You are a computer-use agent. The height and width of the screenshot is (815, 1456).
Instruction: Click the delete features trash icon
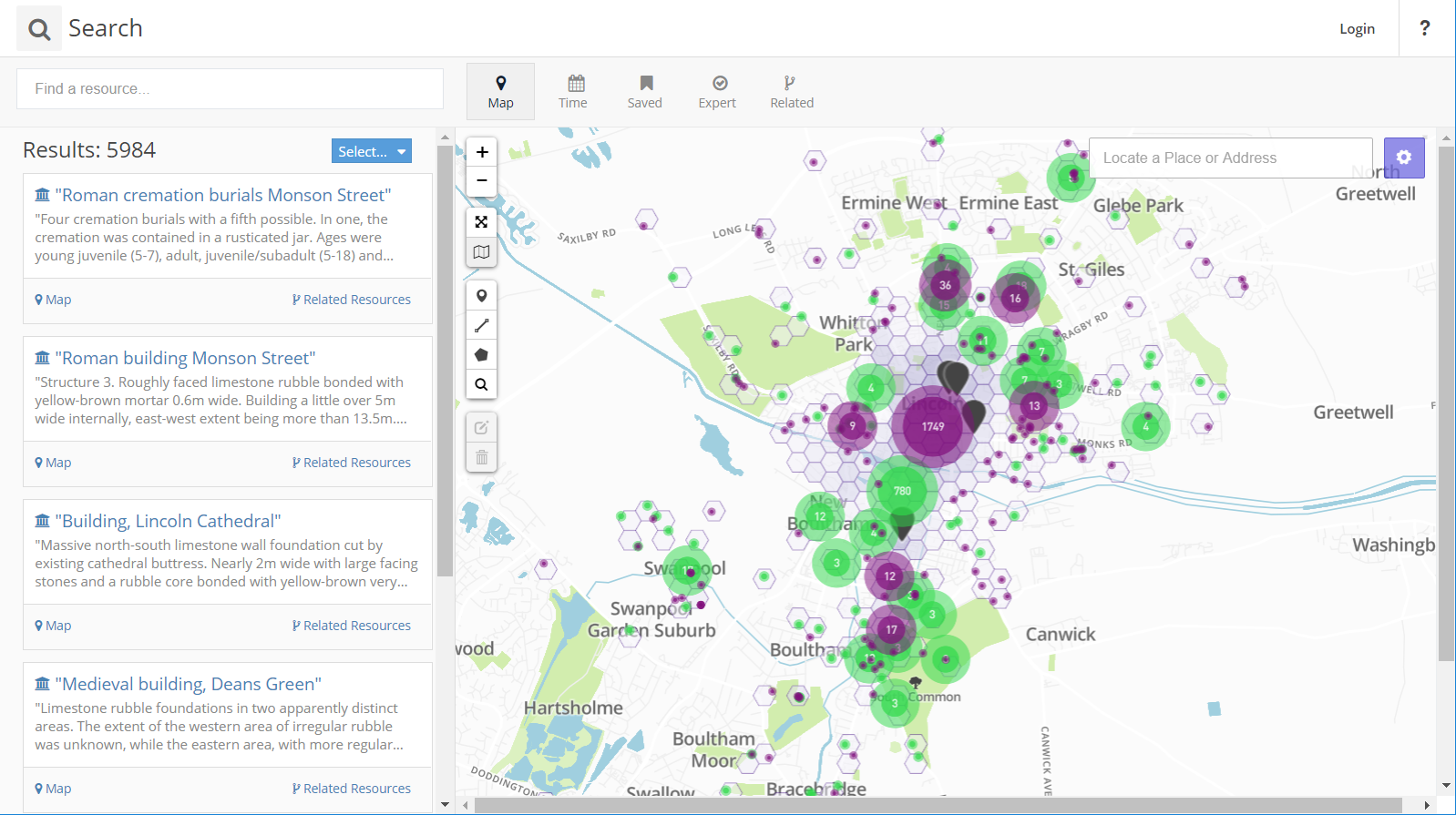click(482, 457)
